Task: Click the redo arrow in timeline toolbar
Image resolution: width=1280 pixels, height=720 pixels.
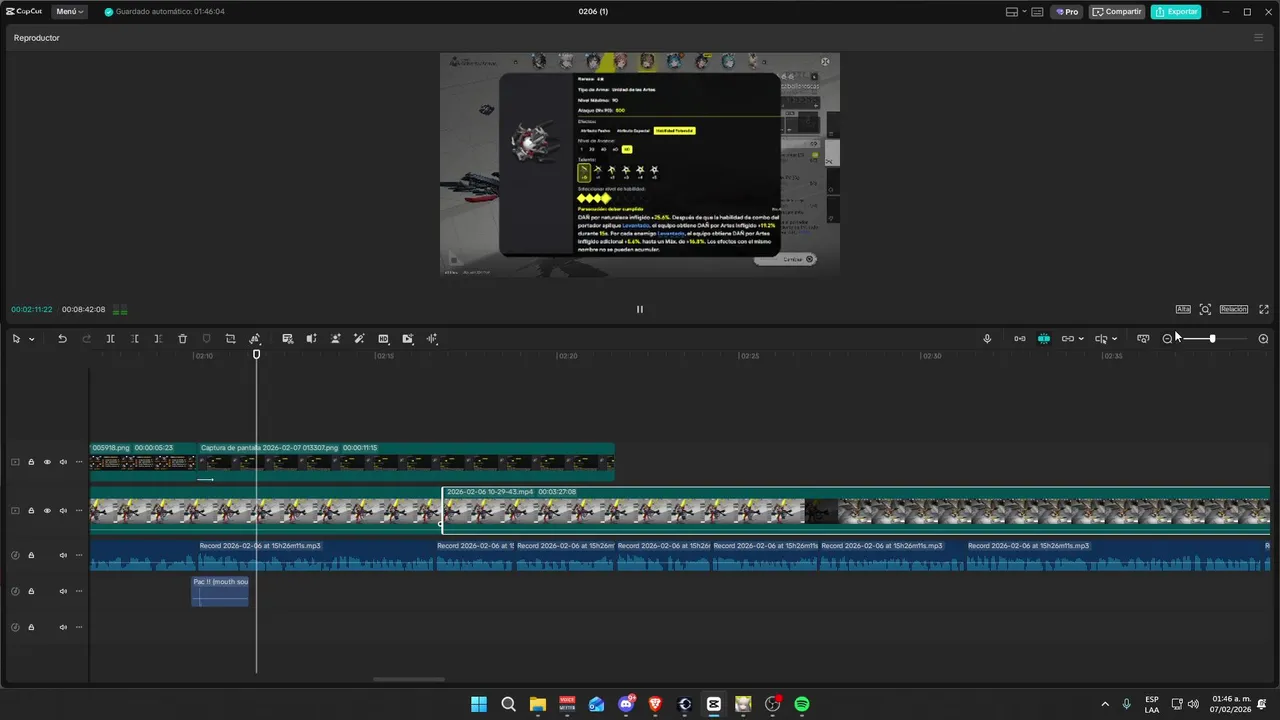Action: tap(86, 339)
